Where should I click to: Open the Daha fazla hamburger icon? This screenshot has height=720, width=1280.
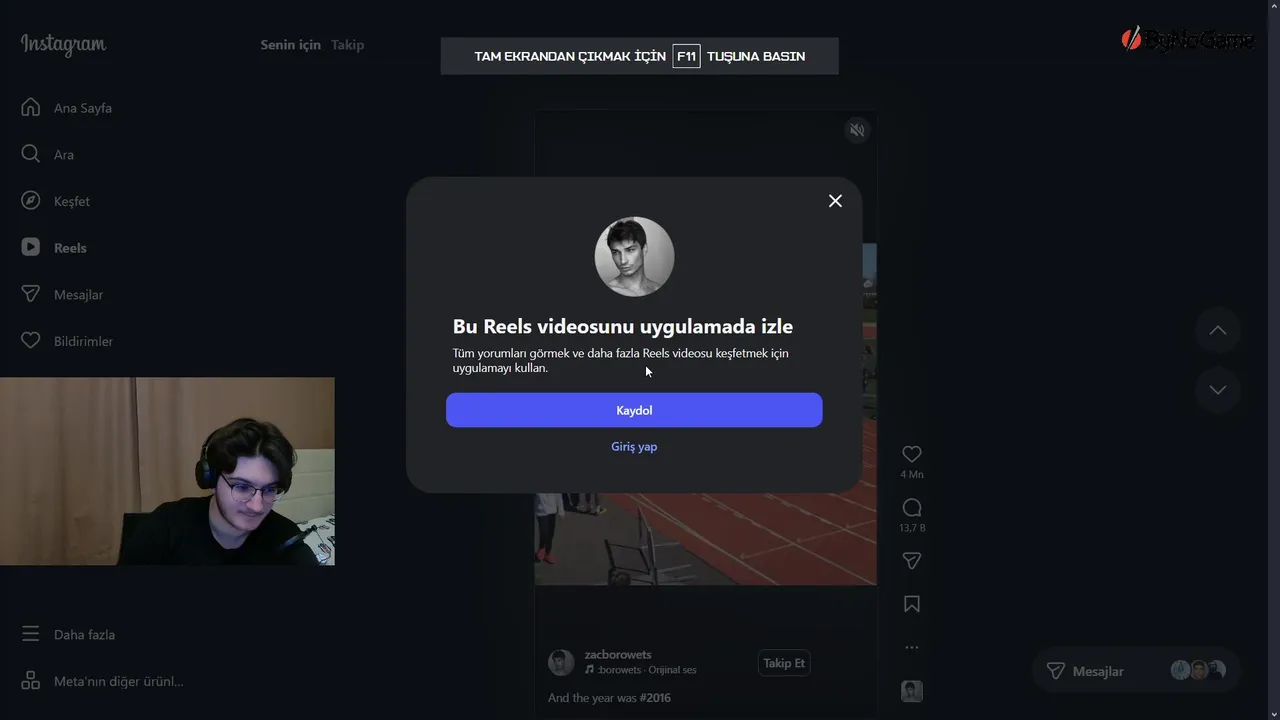[31, 634]
